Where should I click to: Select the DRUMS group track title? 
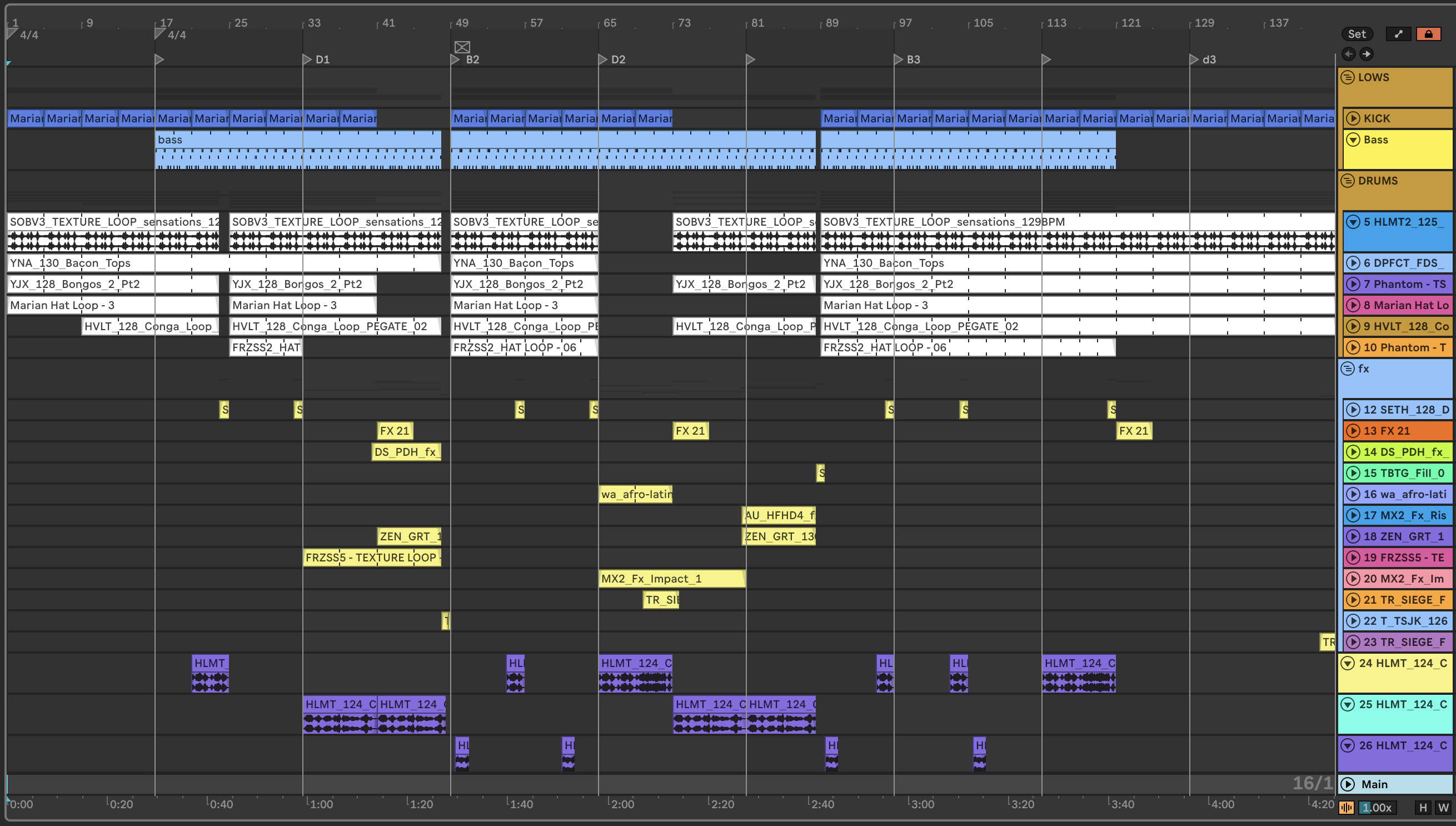pos(1378,181)
